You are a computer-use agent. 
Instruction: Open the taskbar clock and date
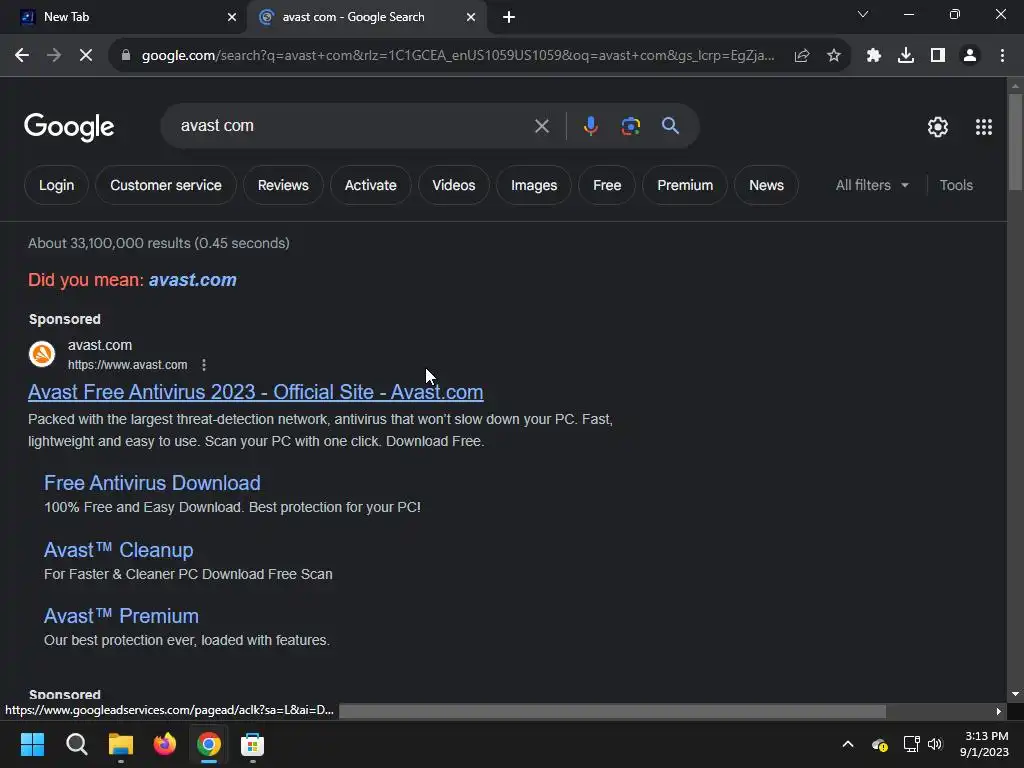(x=984, y=744)
